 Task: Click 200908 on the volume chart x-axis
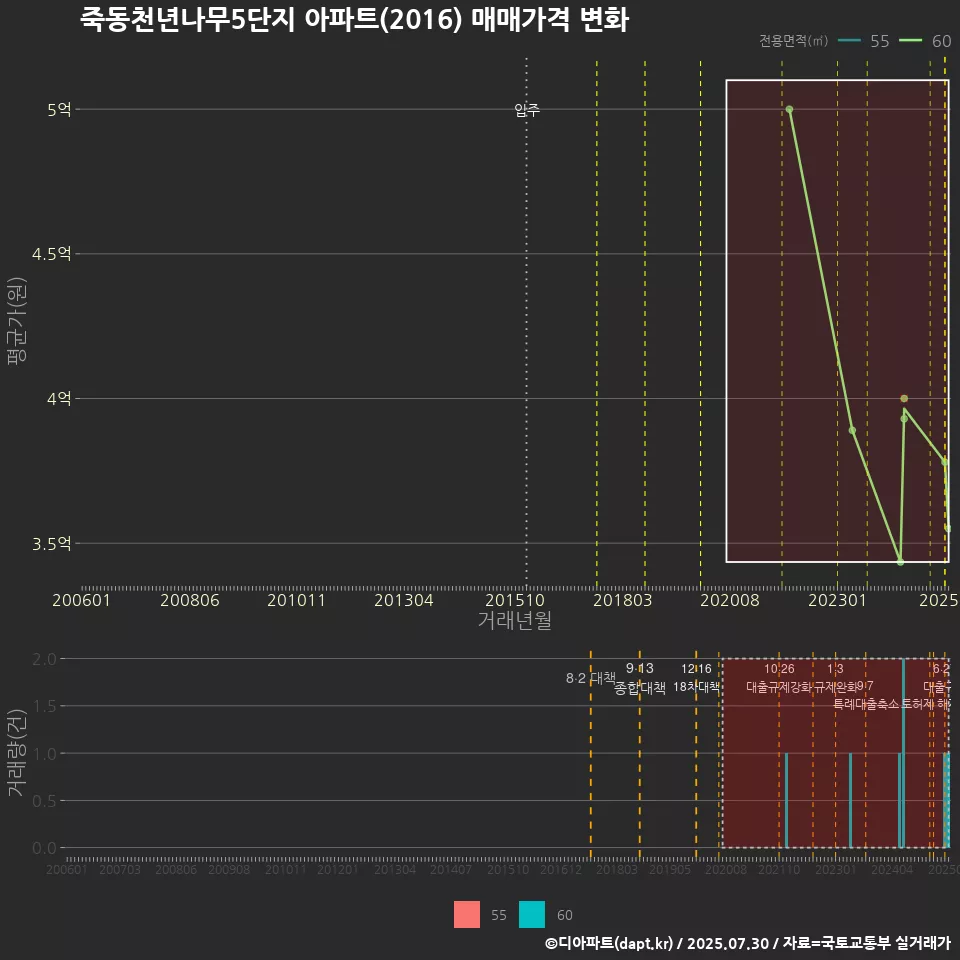point(229,869)
